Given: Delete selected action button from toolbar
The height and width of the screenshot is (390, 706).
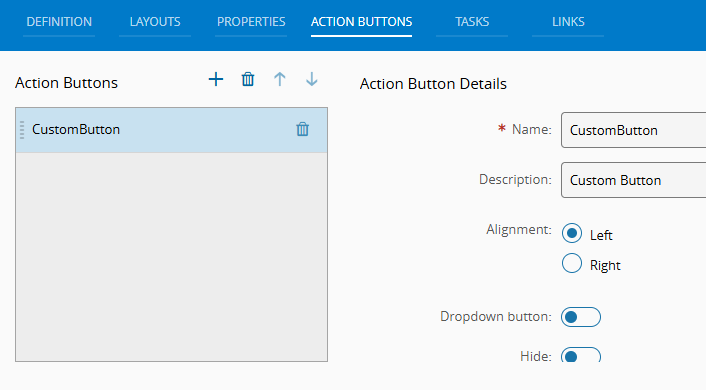Looking at the screenshot, I should point(248,79).
